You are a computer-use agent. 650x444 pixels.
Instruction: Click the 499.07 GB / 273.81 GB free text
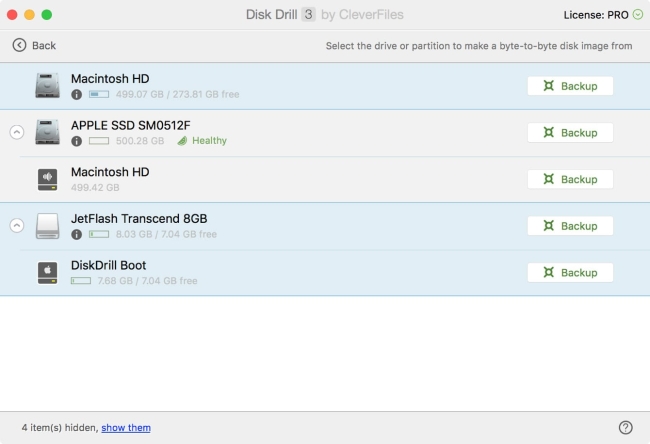point(177,95)
